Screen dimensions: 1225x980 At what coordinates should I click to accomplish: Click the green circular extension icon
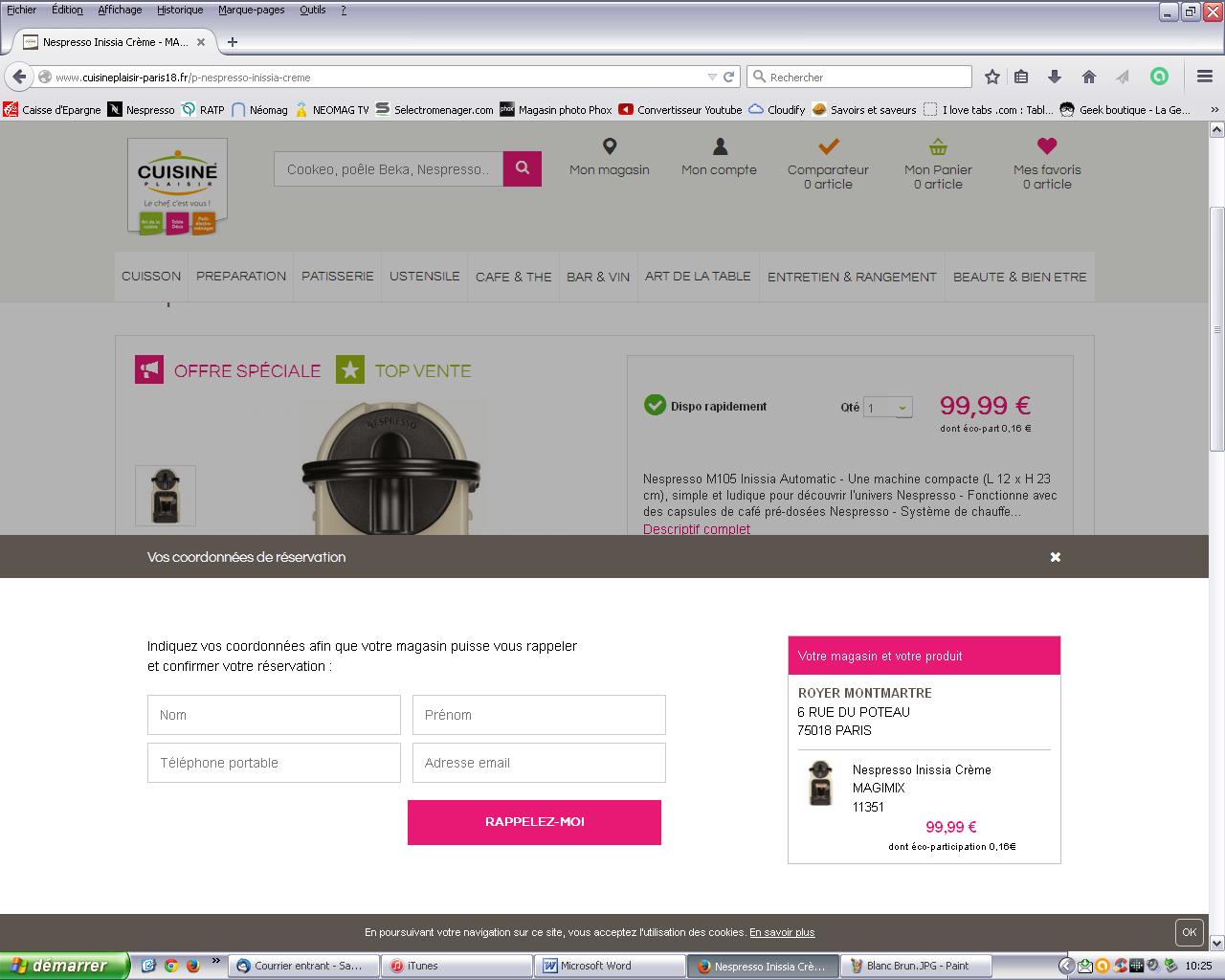(x=1159, y=77)
